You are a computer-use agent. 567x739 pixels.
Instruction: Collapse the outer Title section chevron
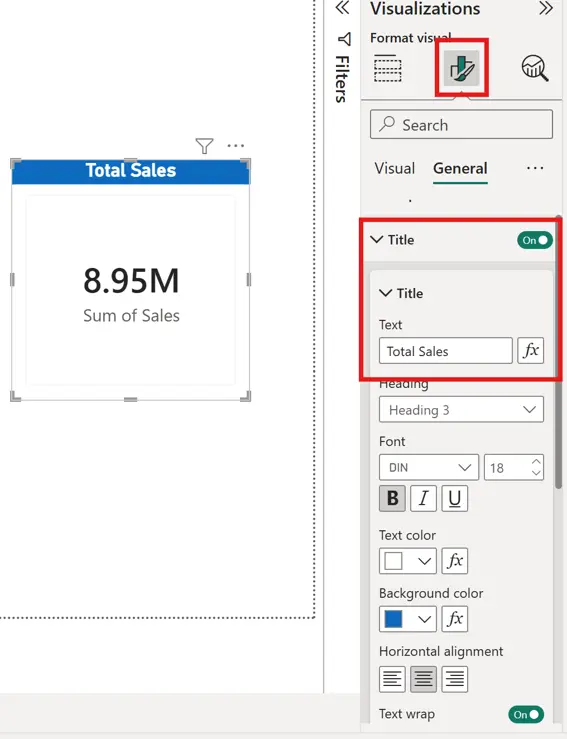click(376, 239)
